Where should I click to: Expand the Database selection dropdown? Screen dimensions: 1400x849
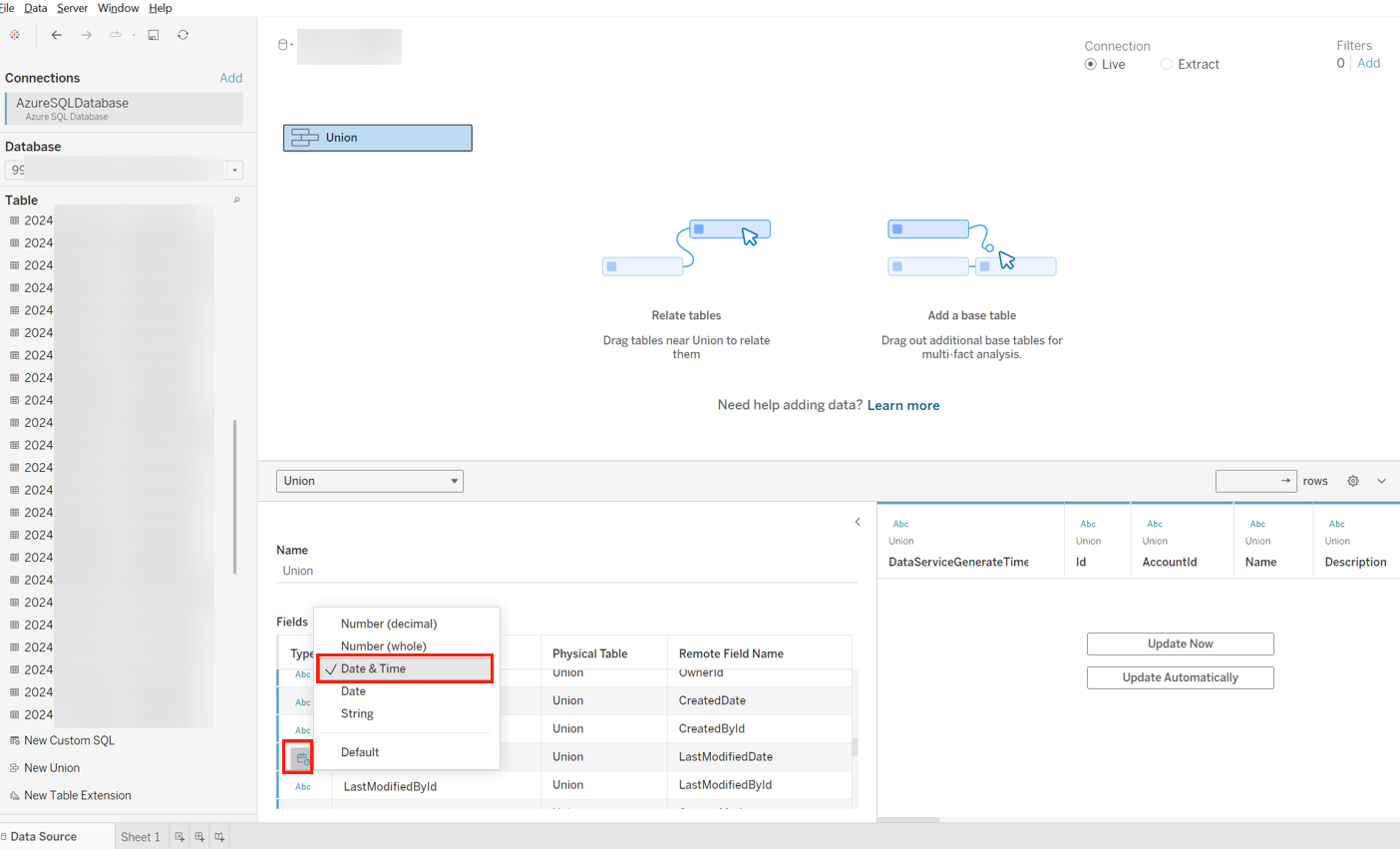point(232,170)
